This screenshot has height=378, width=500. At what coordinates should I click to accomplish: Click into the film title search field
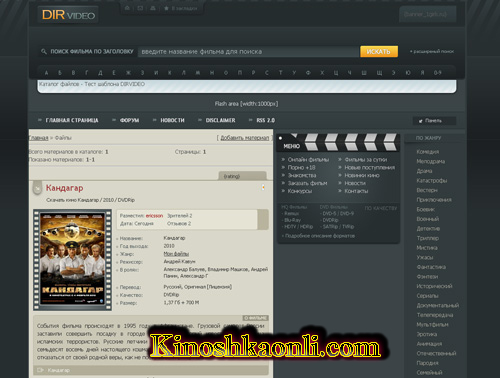[x=248, y=52]
